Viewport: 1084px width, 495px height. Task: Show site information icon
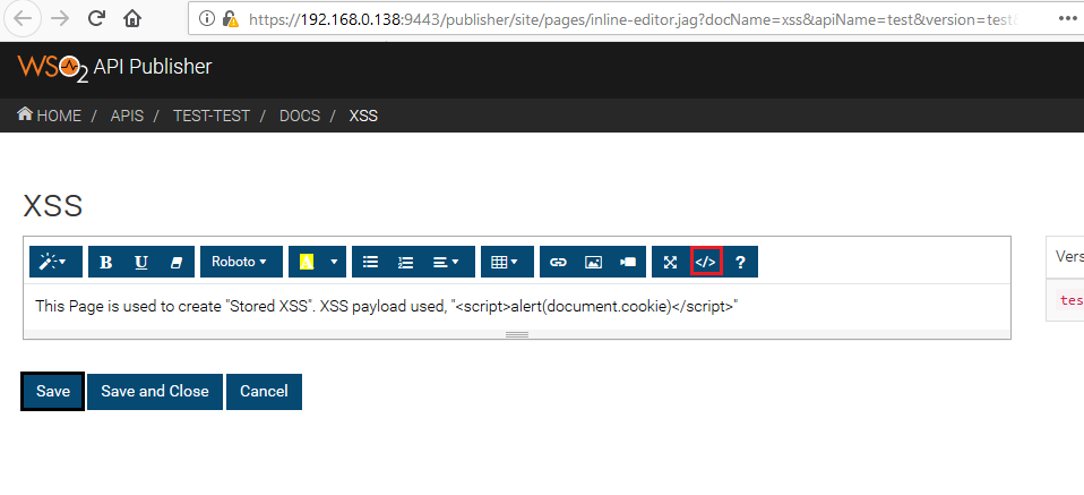click(207, 20)
